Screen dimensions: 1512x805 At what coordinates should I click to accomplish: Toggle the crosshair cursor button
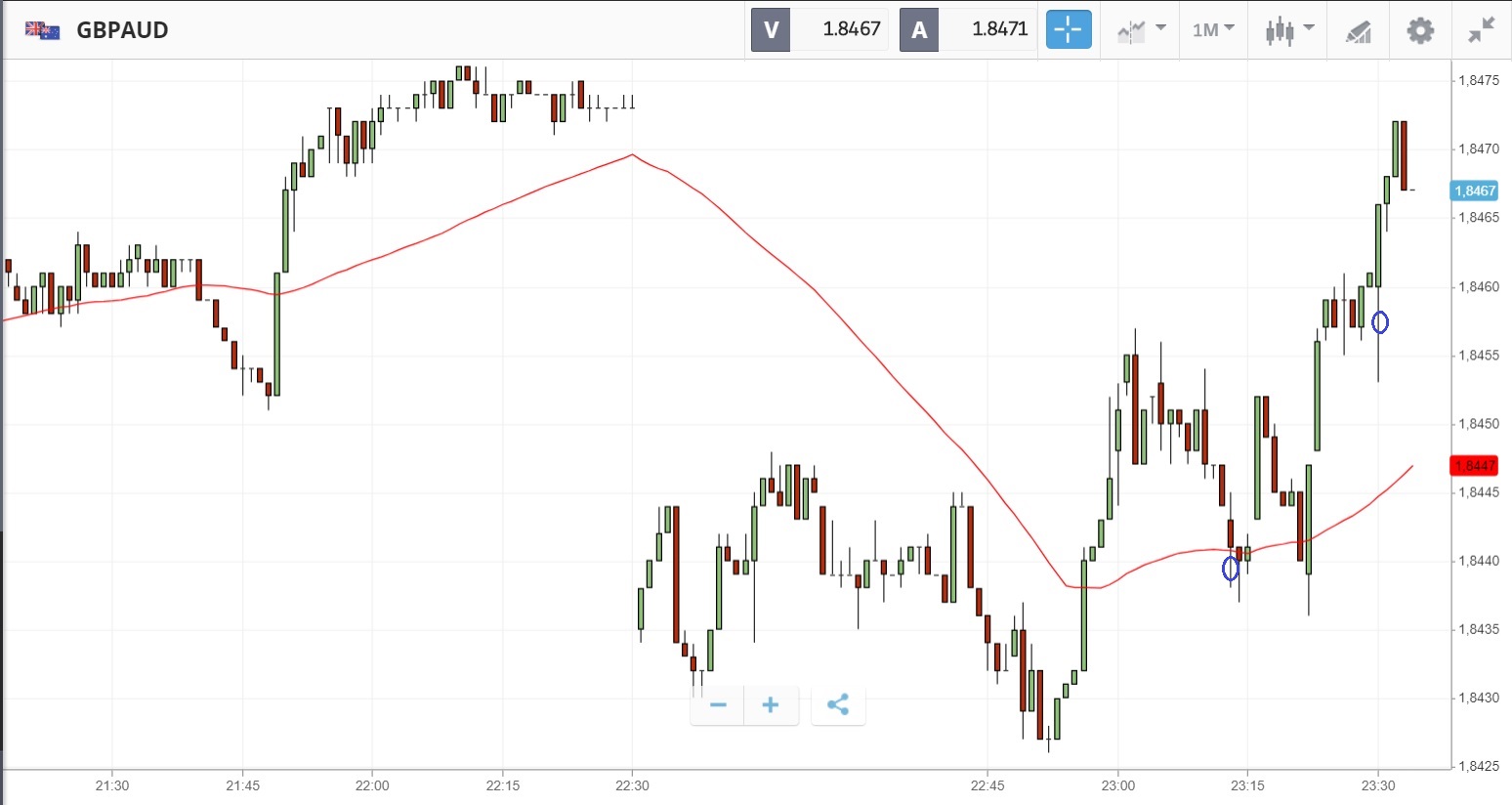point(1068,29)
